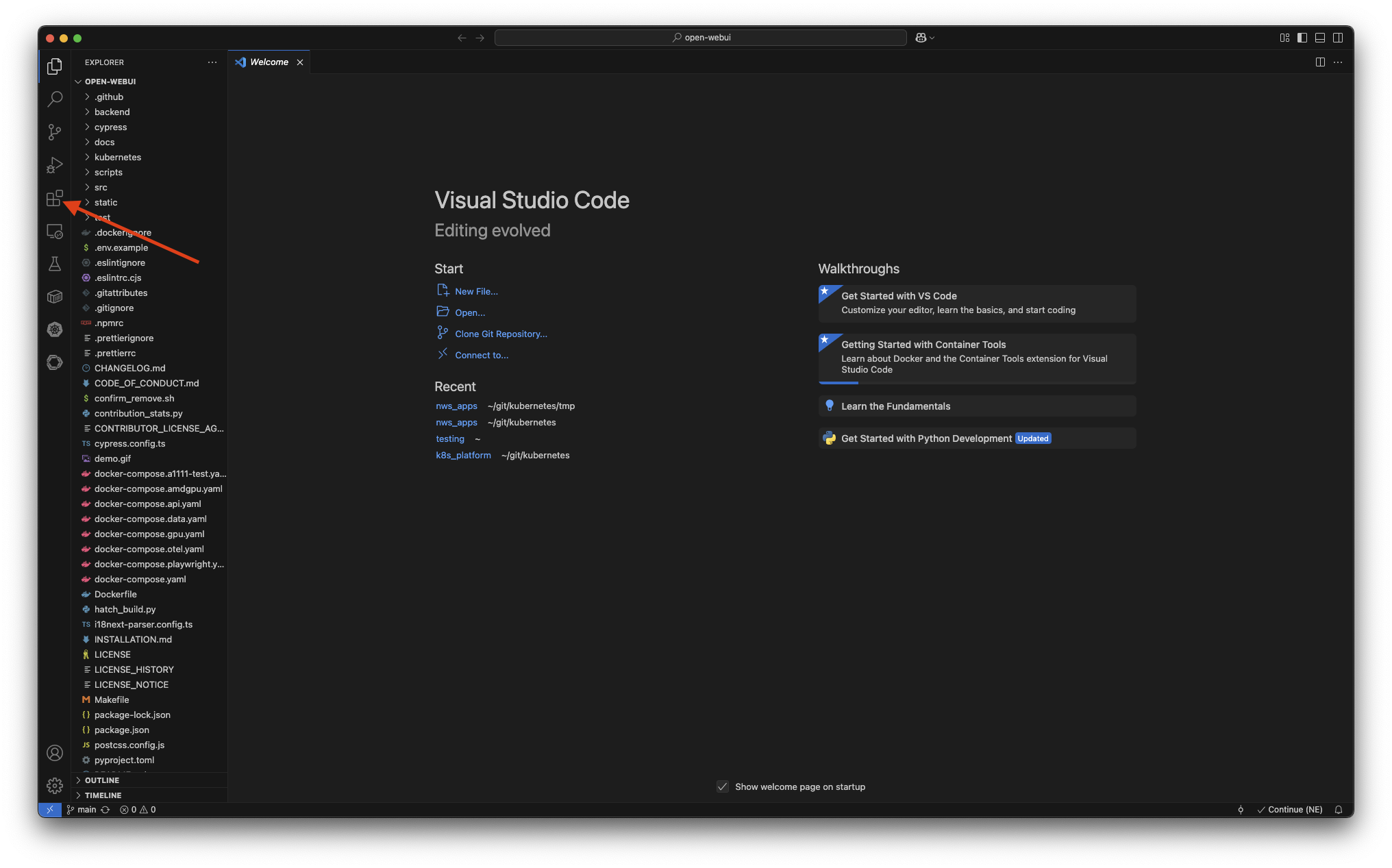Open pyproject.toml in the explorer
The height and width of the screenshot is (868, 1392).
point(149,760)
